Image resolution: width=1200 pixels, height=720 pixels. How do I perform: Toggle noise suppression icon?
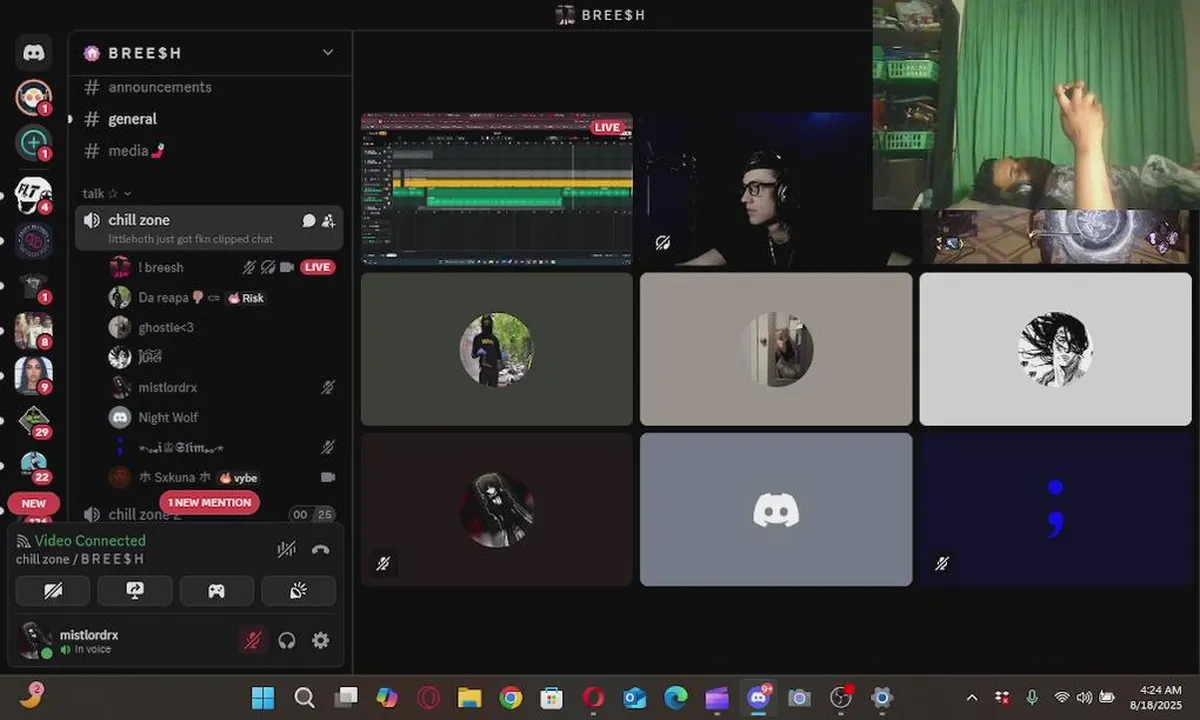coord(286,549)
